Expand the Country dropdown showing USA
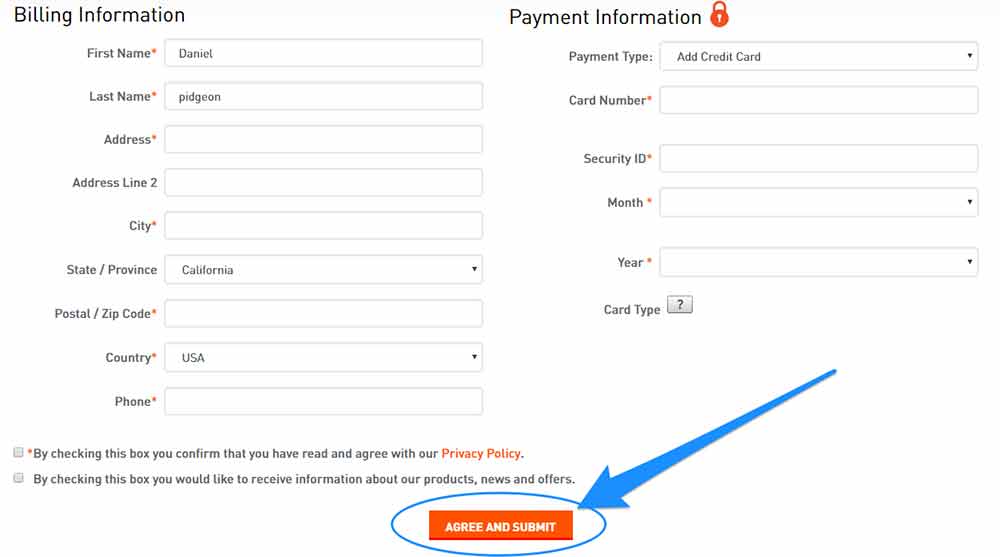 click(x=323, y=357)
